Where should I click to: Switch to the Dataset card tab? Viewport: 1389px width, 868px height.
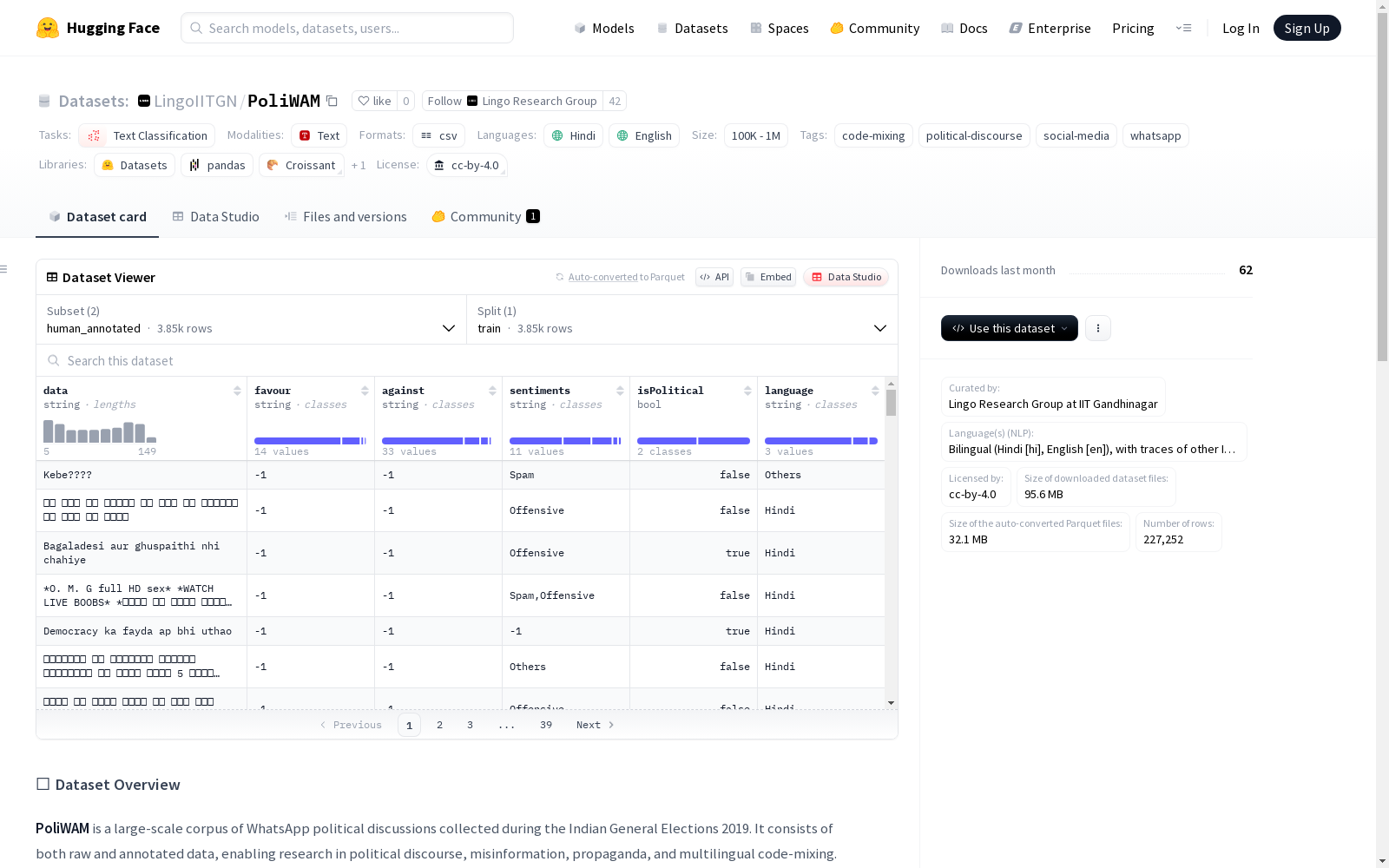pyautogui.click(x=97, y=217)
